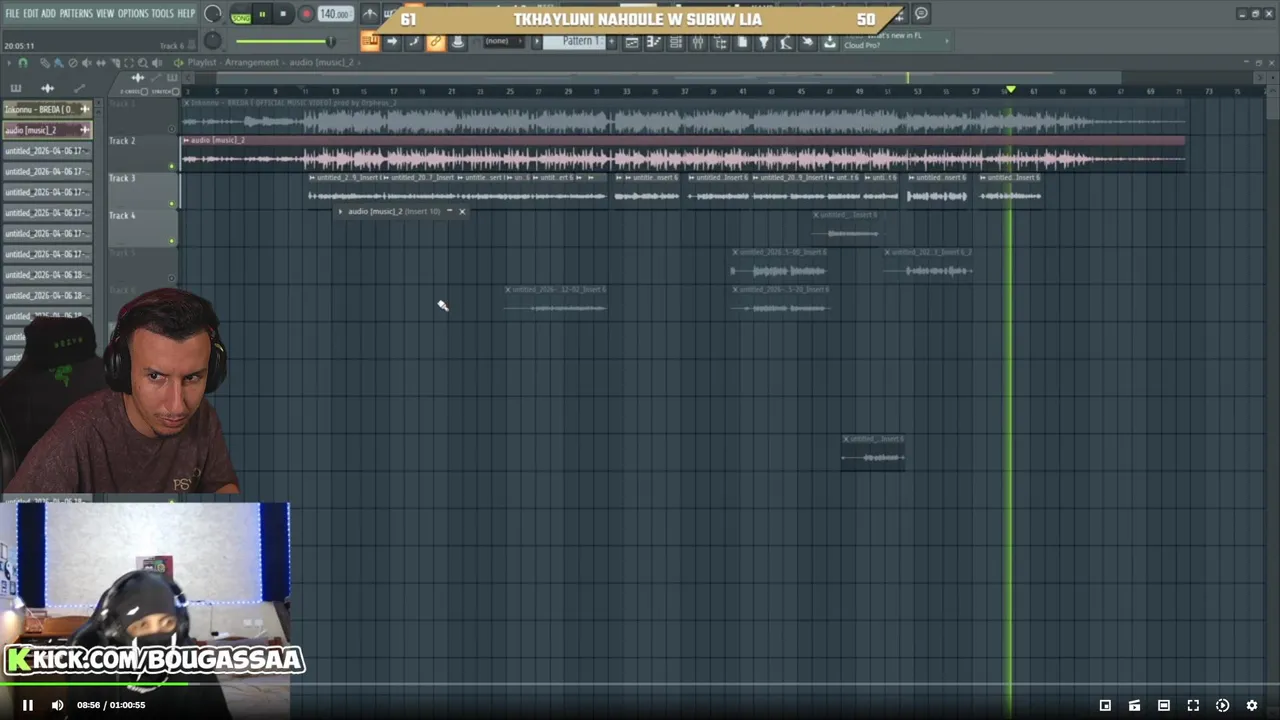Image resolution: width=1280 pixels, height=720 pixels.
Task: Open the playlist options arrow menu
Action: click(x=8, y=62)
